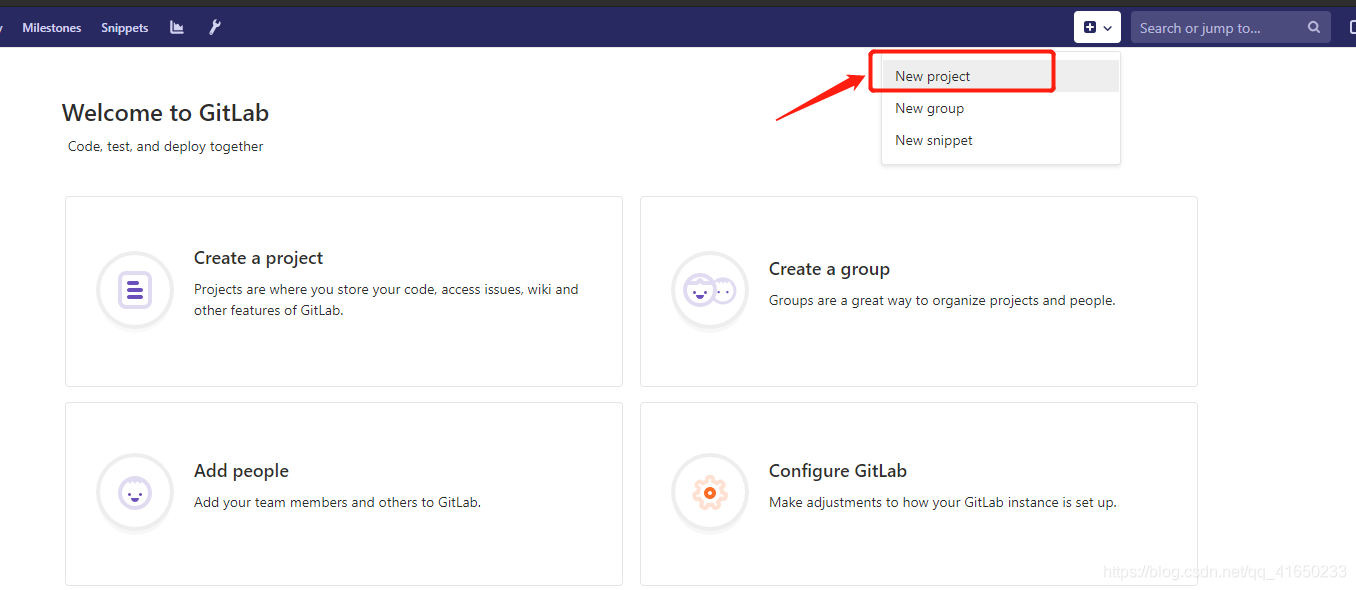
Task: Open the Create a group heading link
Action: click(829, 269)
